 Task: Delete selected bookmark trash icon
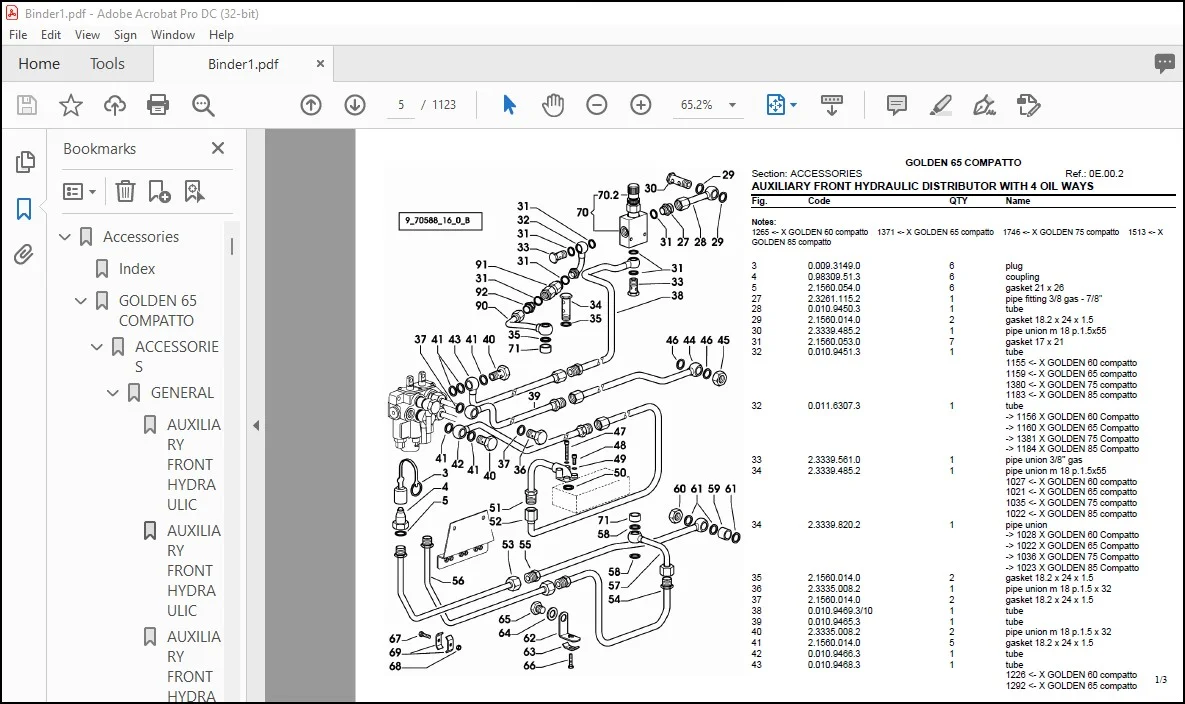pos(125,191)
